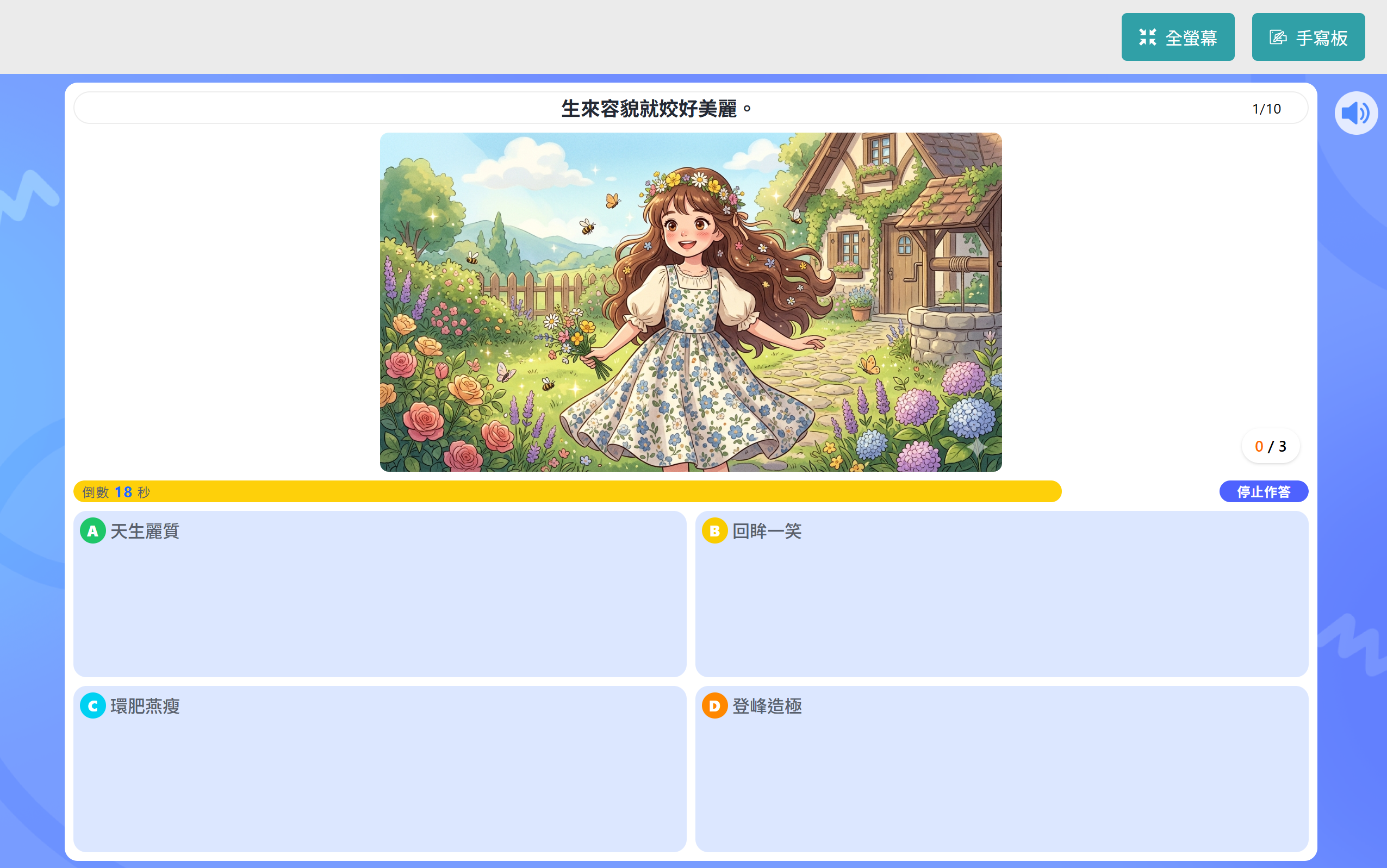Choose answer 登峰造極
Screen dimensions: 1387x868
coord(1002,769)
